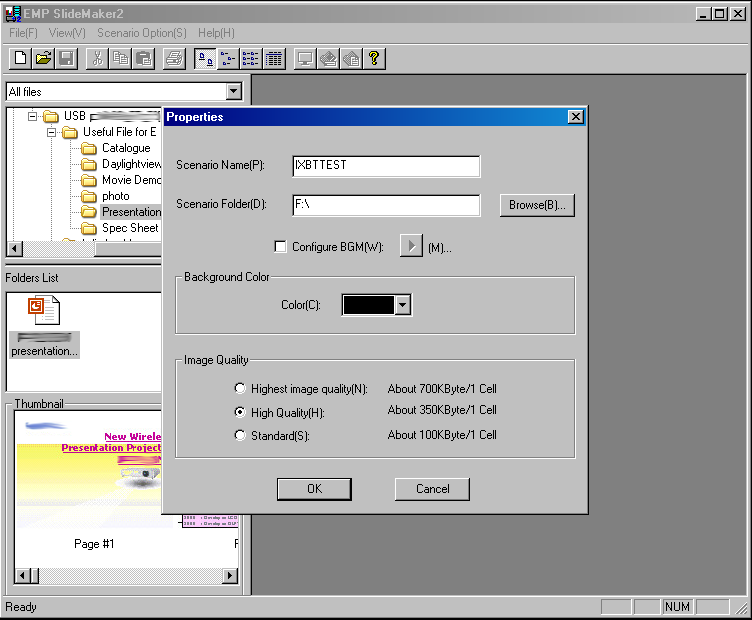Click the Cut scissors toolbar icon
Viewport: 752px width, 620px height.
[x=97, y=59]
